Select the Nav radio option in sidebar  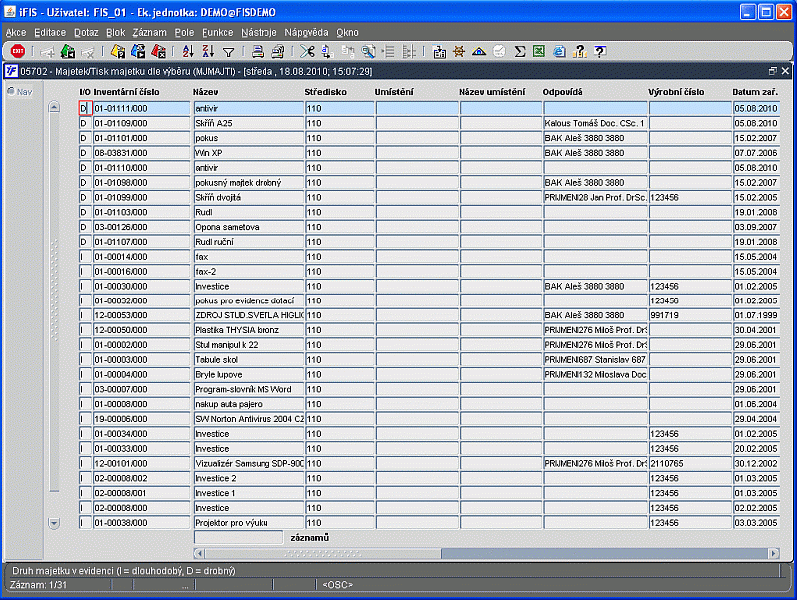point(11,92)
